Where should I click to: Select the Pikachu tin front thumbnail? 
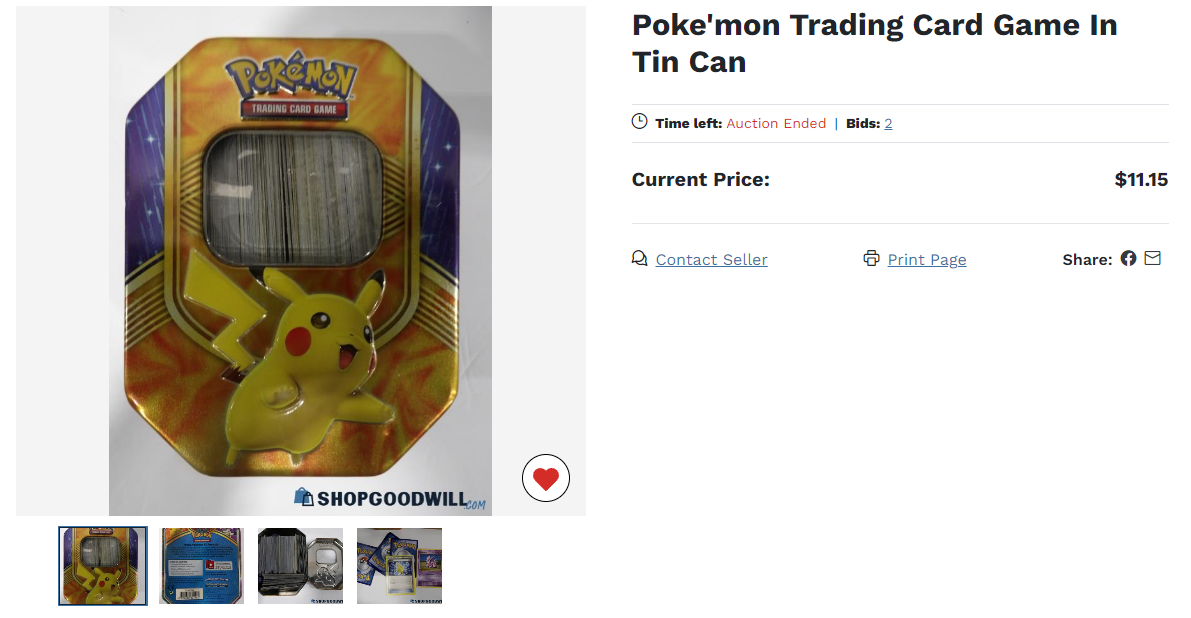click(103, 566)
